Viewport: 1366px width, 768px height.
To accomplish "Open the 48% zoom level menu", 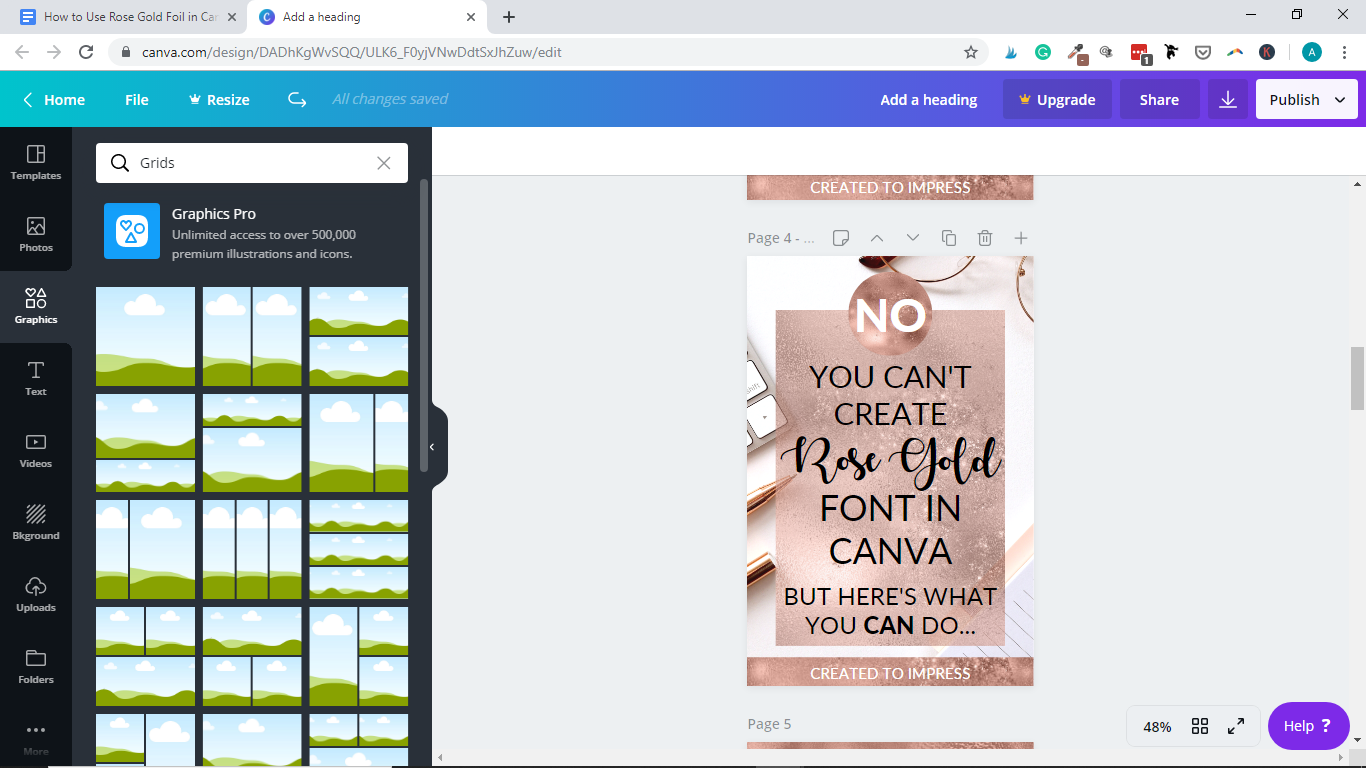I will coord(1157,727).
